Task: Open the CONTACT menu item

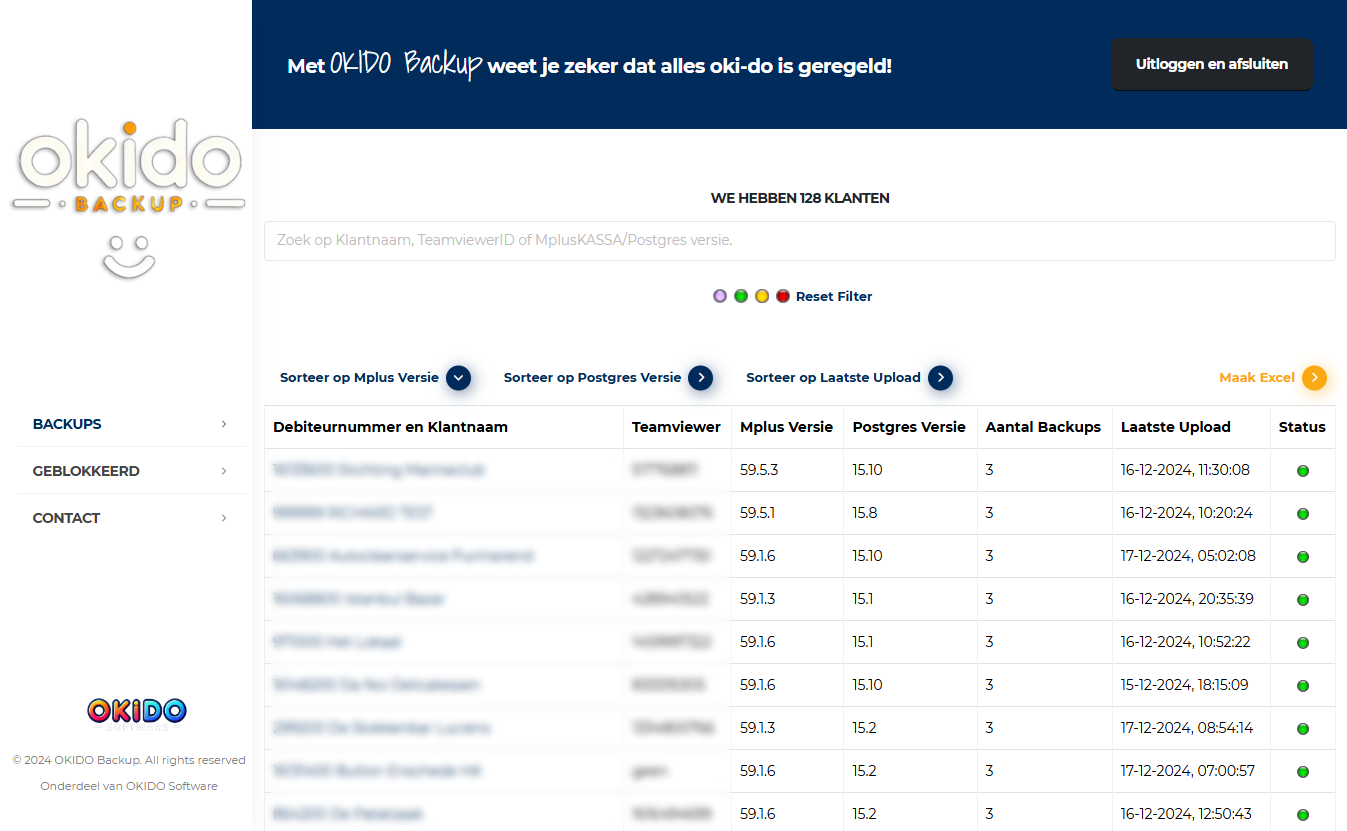Action: tap(67, 518)
